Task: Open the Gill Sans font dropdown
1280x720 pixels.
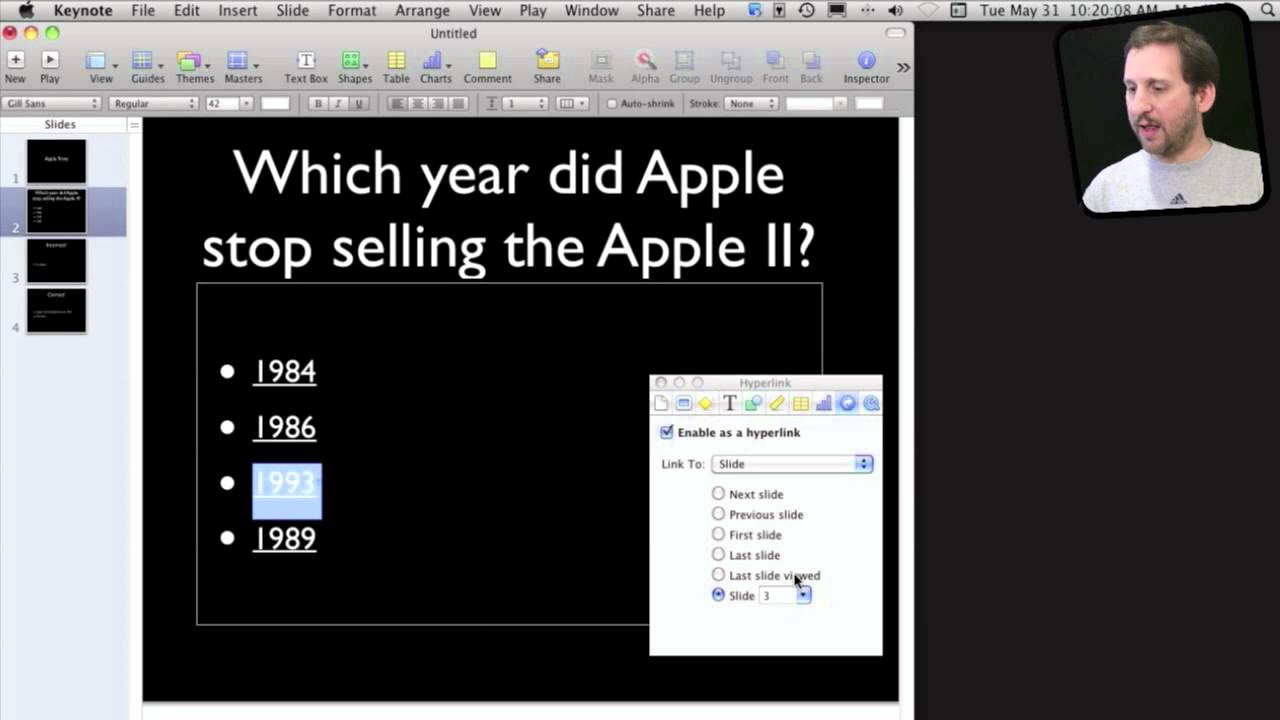Action: [52, 104]
